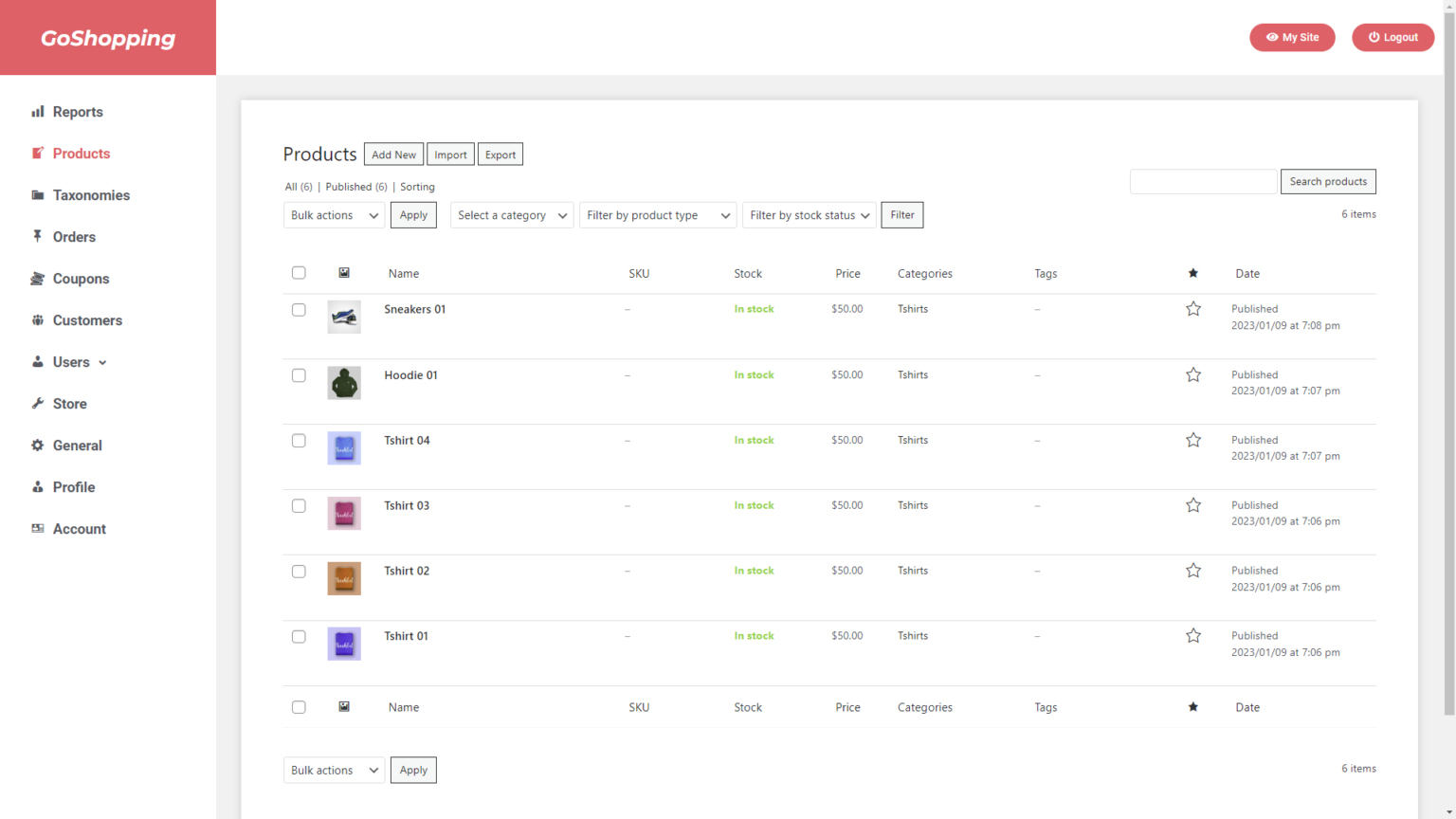Mark Sneakers 01 as featured
This screenshot has height=819, width=1456.
click(x=1192, y=308)
